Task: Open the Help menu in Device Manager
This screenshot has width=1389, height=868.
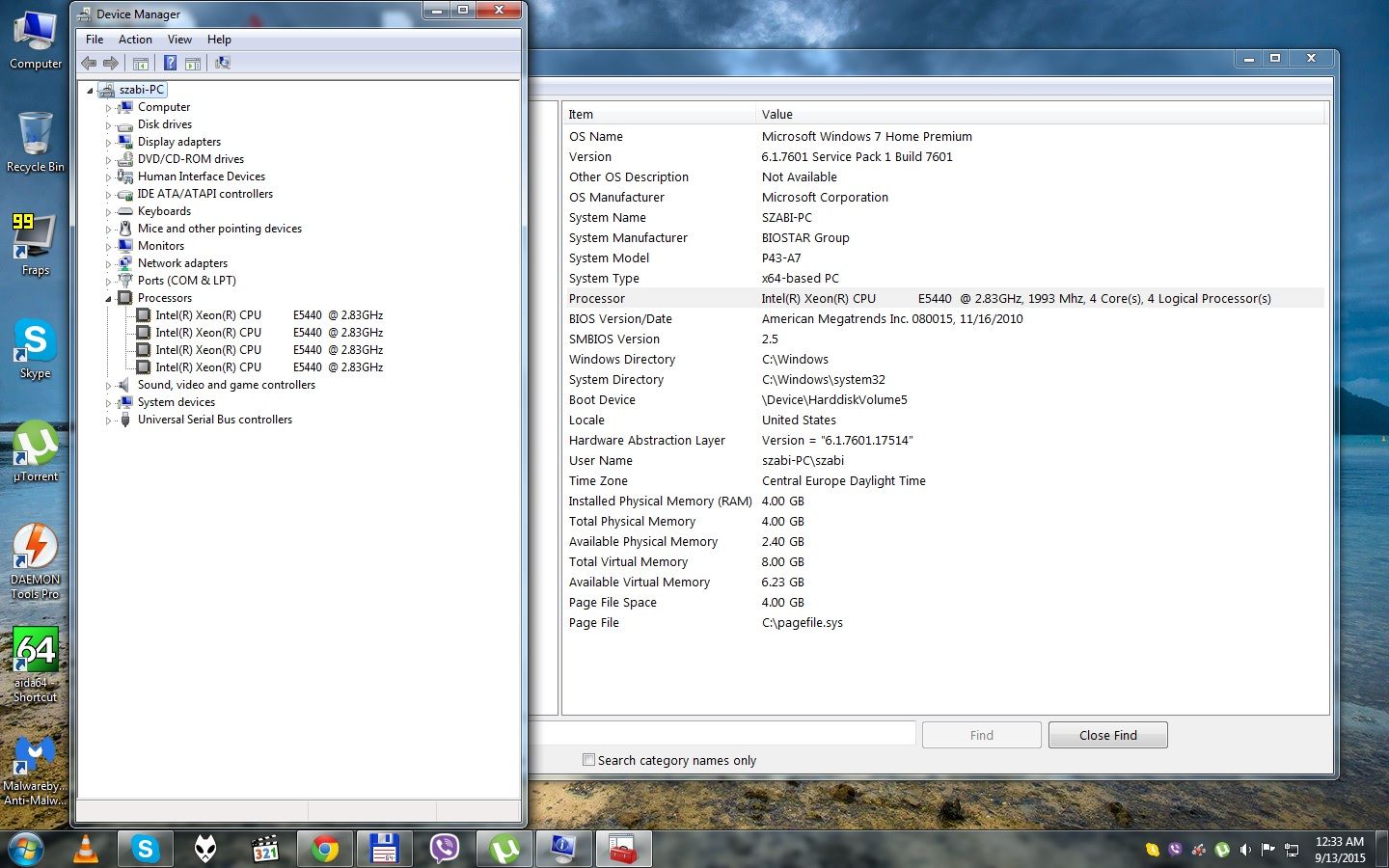Action: (x=219, y=40)
